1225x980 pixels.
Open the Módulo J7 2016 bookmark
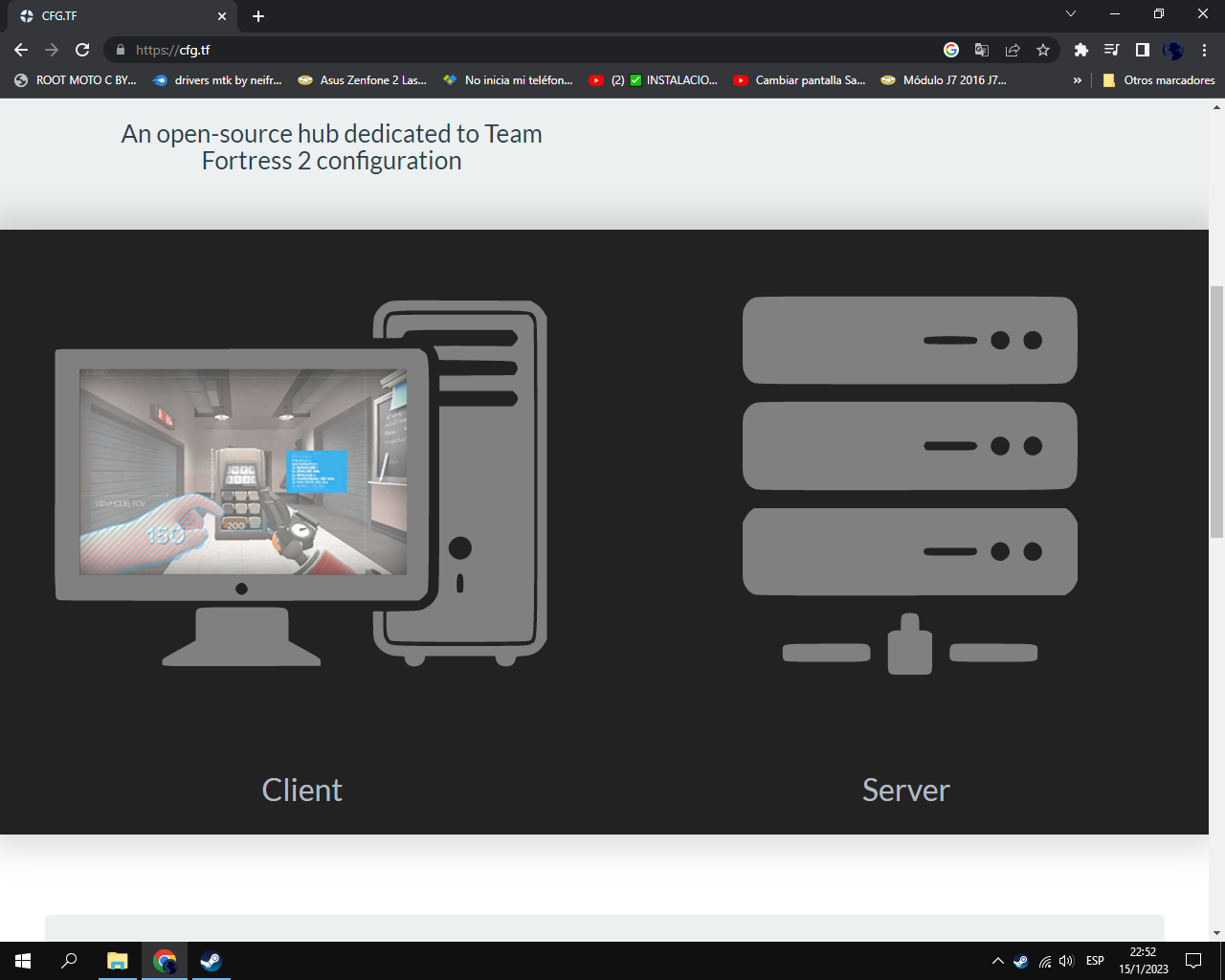click(x=944, y=80)
